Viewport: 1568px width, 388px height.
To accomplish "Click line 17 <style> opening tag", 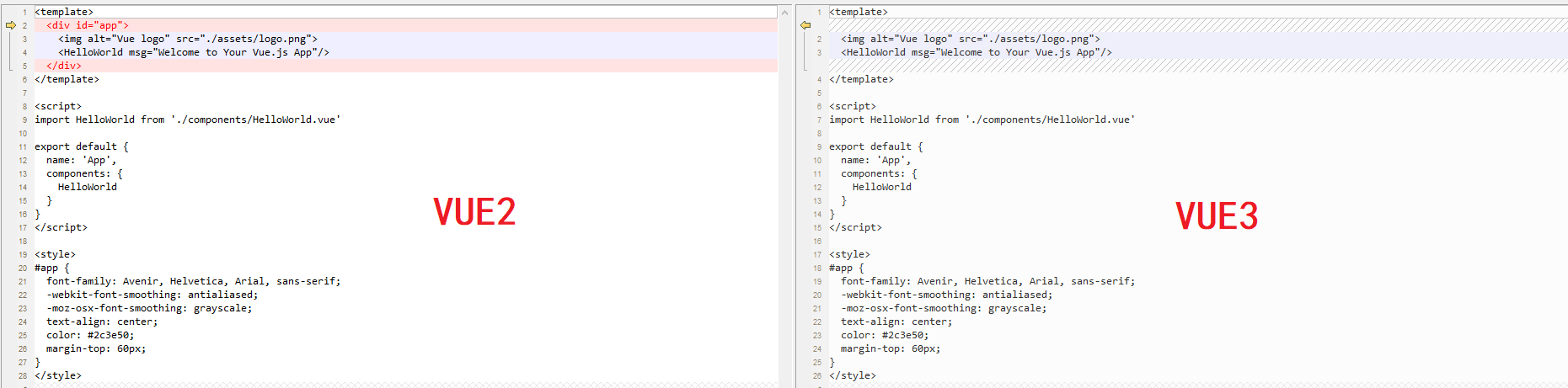I will tap(849, 254).
